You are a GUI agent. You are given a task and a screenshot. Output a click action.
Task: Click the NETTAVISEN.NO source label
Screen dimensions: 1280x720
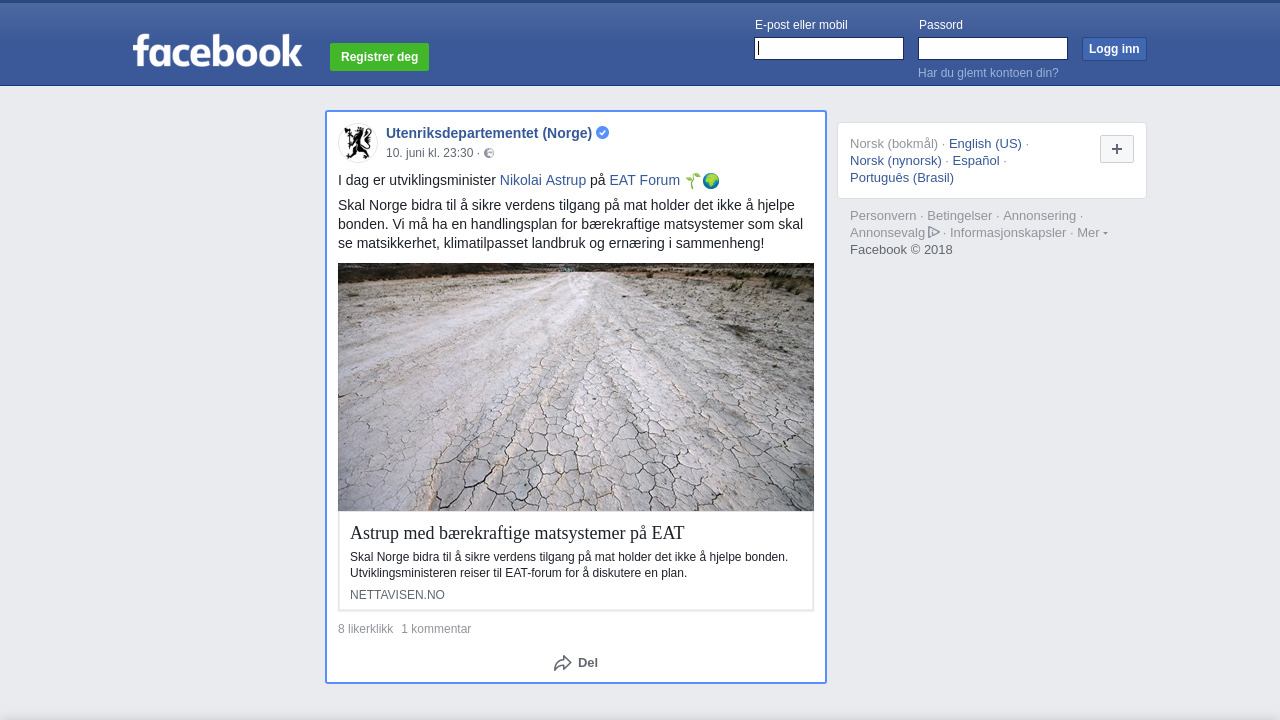pyautogui.click(x=398, y=595)
